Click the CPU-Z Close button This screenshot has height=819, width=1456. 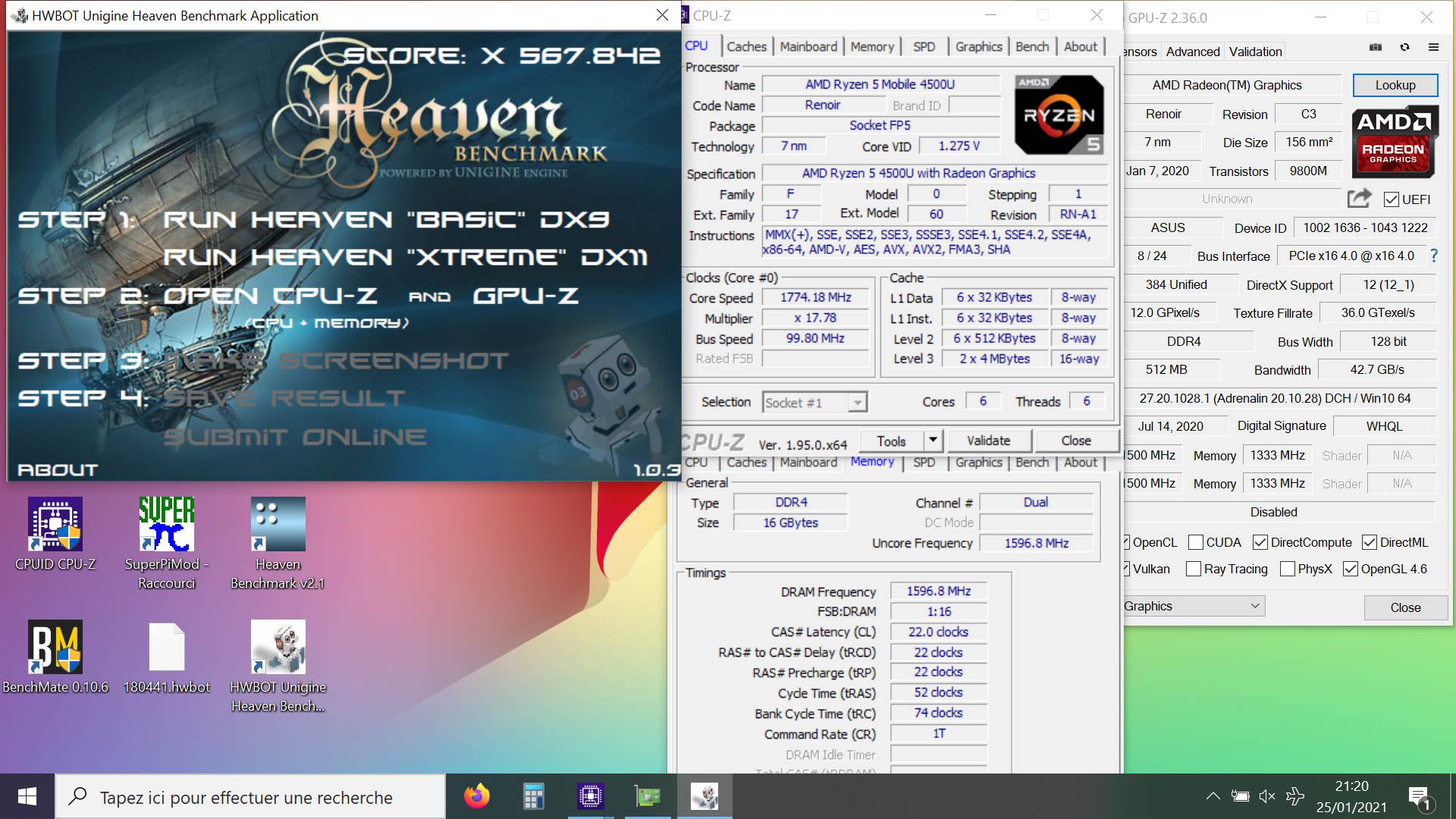point(1076,441)
